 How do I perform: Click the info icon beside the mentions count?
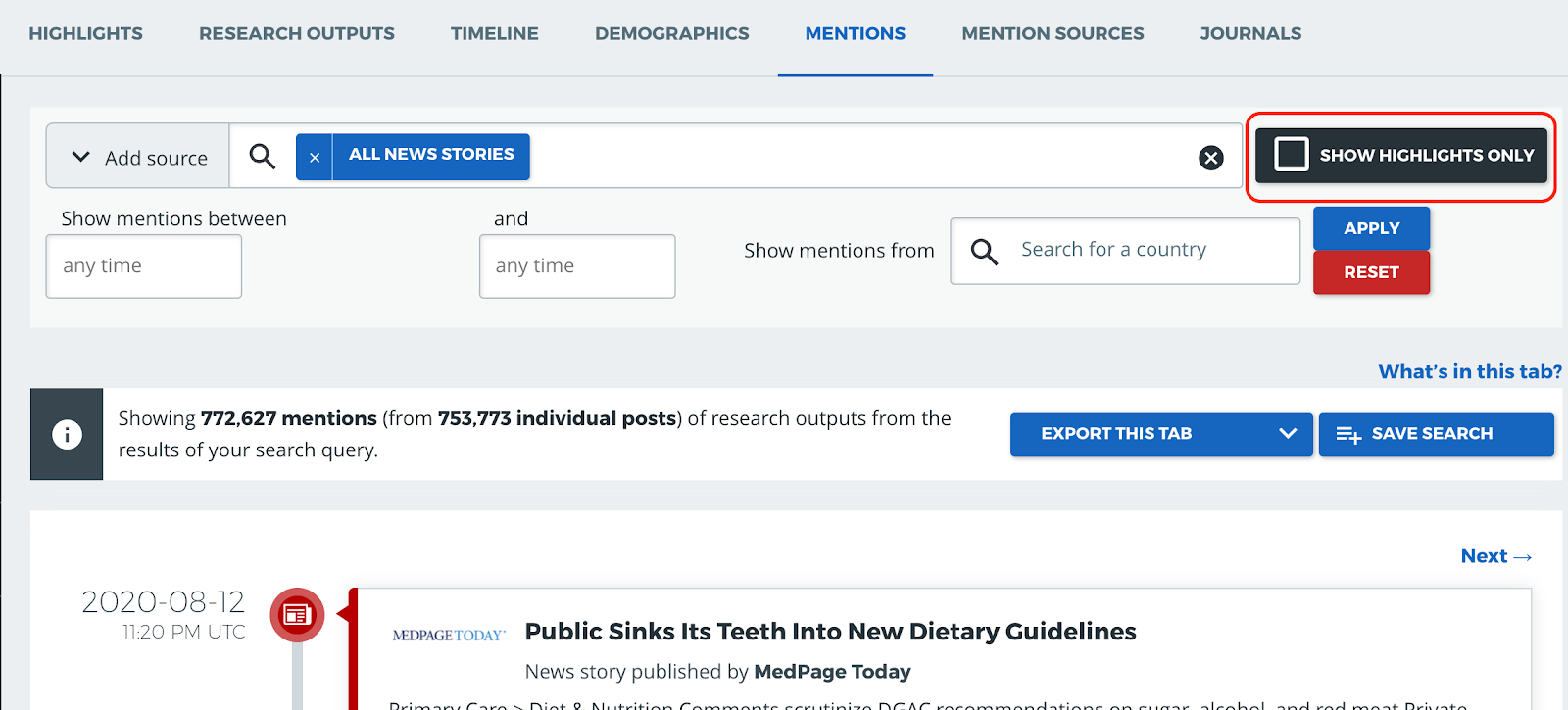(67, 434)
